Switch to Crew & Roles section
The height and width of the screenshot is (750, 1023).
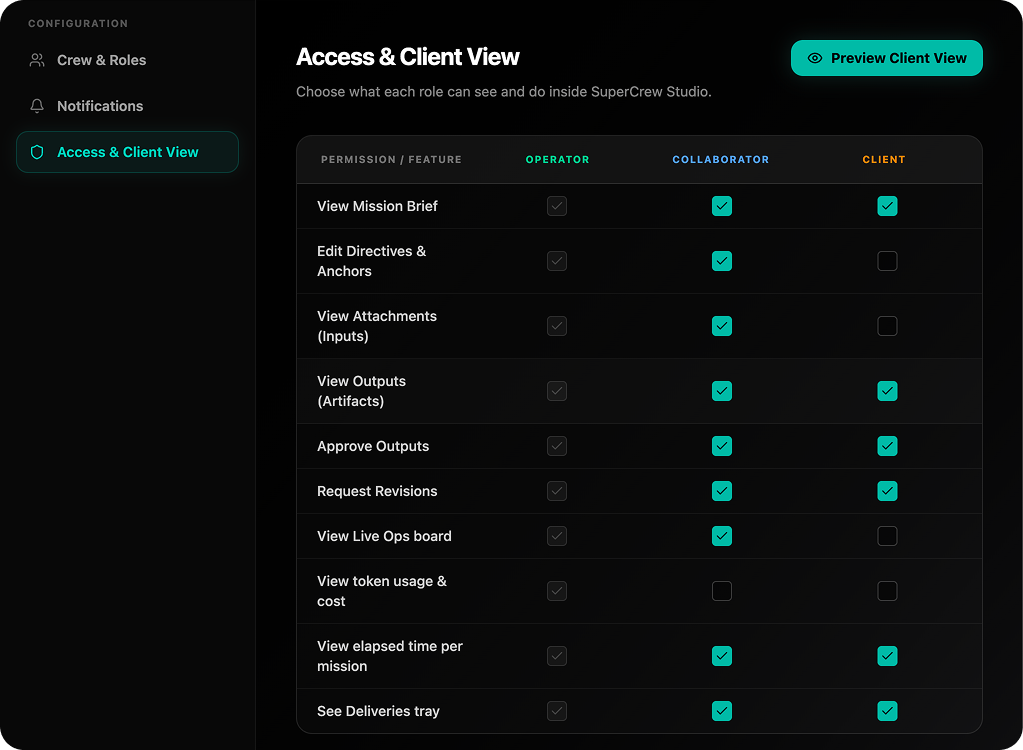tap(101, 60)
